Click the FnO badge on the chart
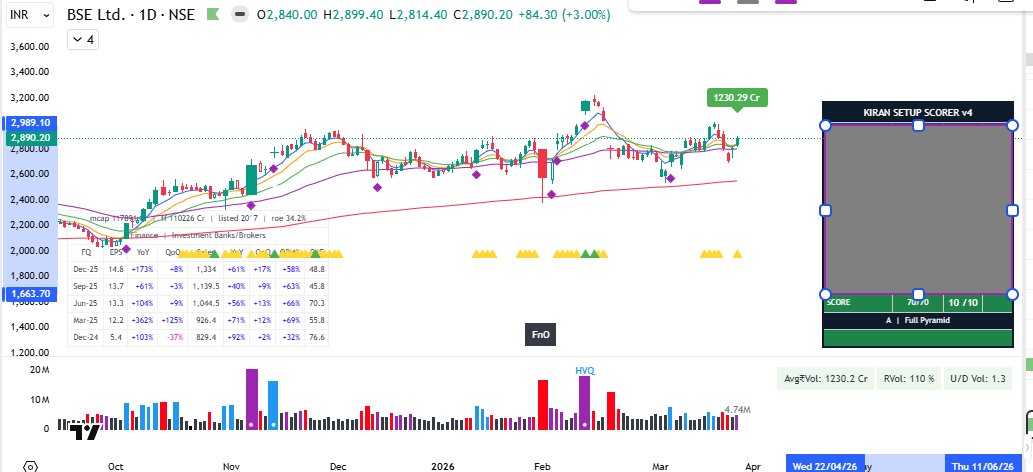 pyautogui.click(x=540, y=334)
